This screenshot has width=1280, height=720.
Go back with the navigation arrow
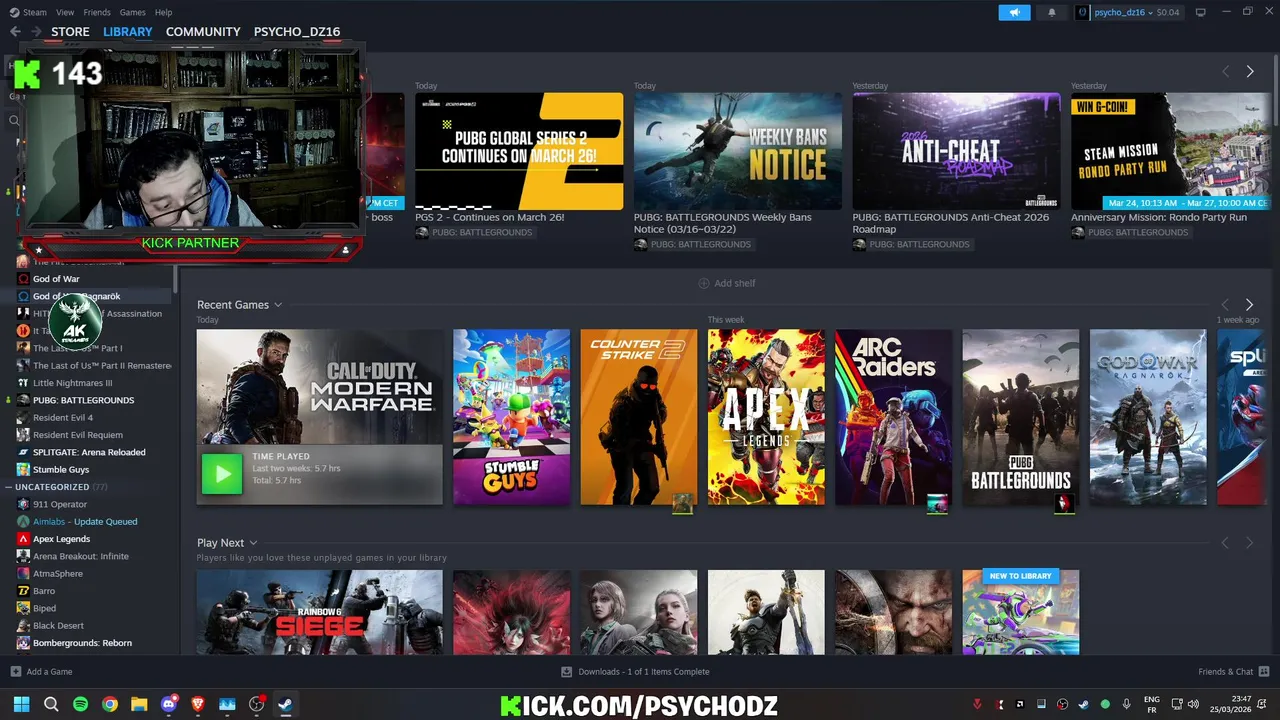[15, 32]
